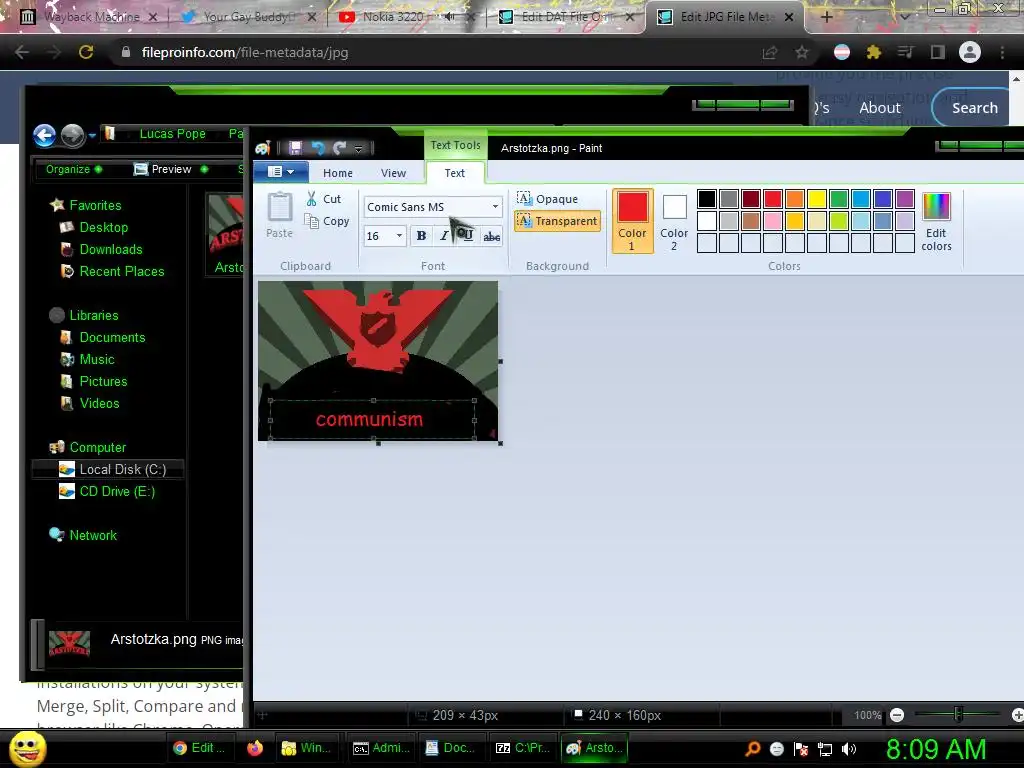
Task: Click the Search button on webpage
Action: click(x=974, y=108)
